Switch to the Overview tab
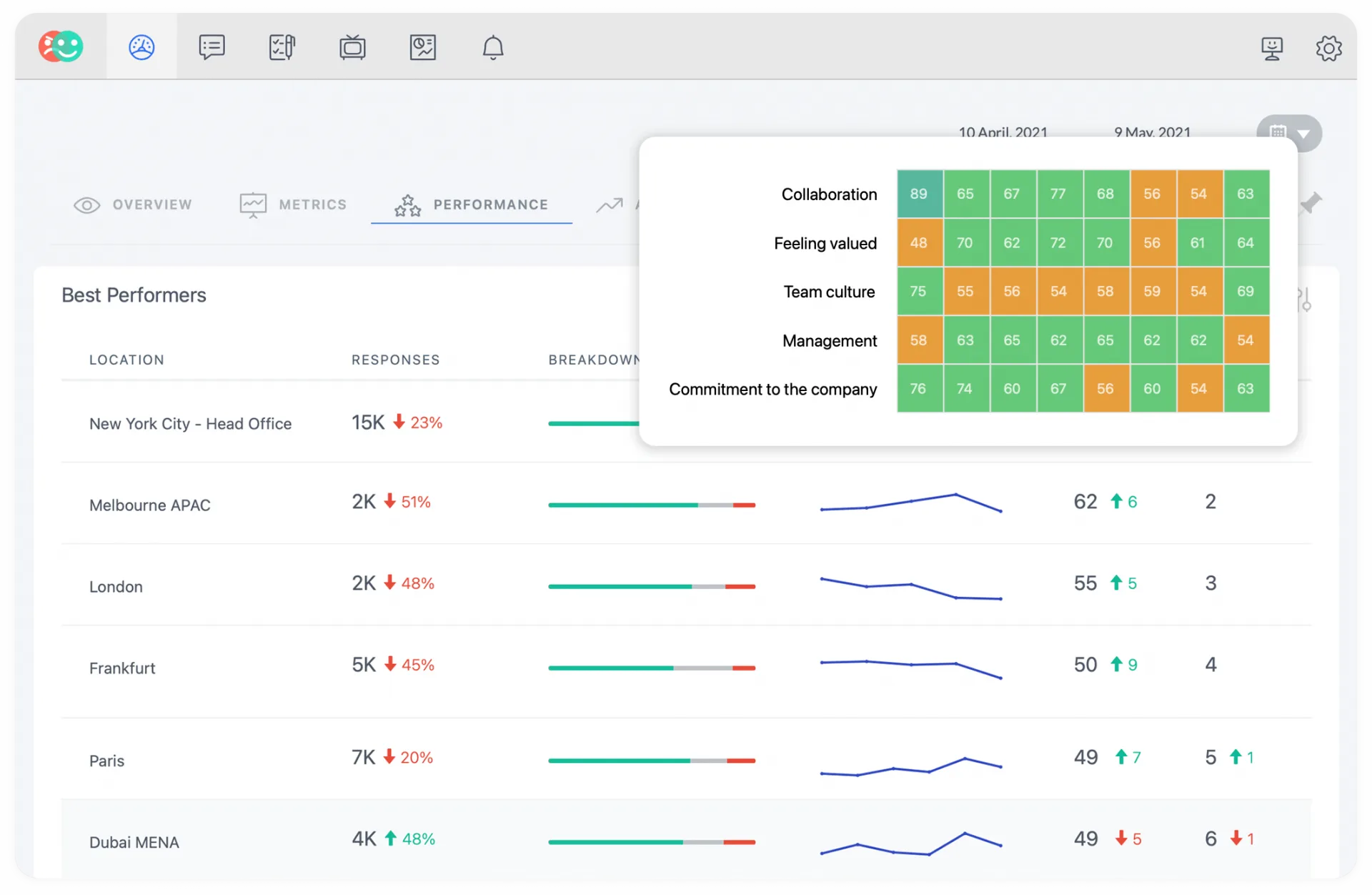 134,205
